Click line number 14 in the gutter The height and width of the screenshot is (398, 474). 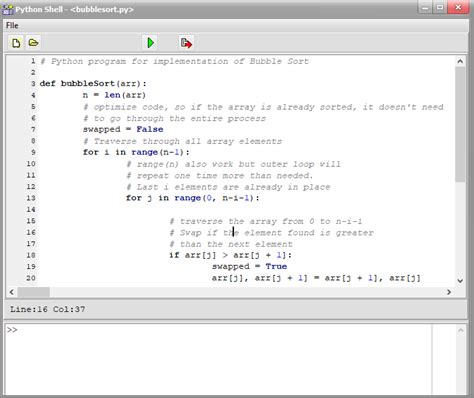pos(31,210)
